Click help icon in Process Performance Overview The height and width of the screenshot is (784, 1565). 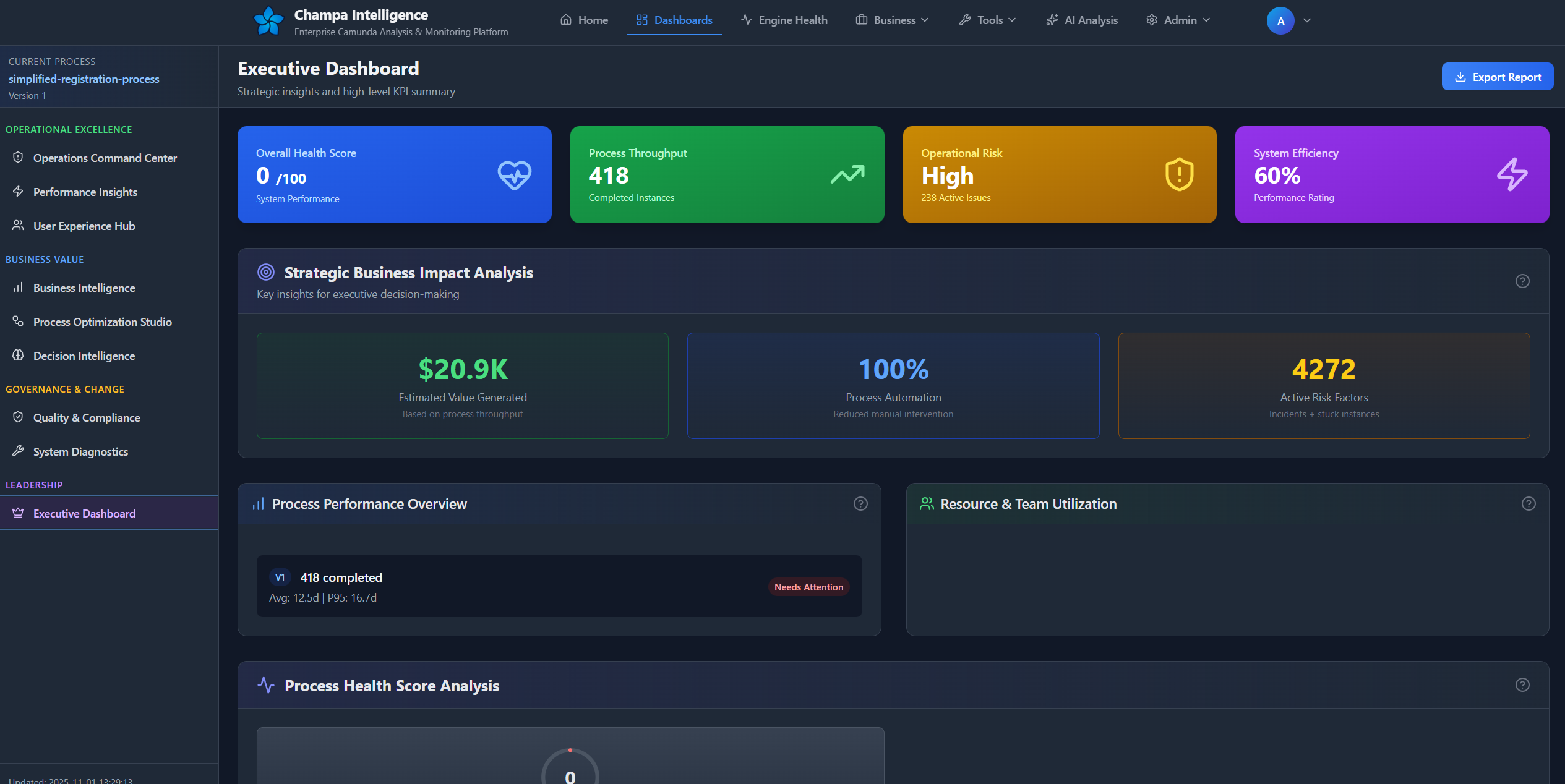[860, 504]
